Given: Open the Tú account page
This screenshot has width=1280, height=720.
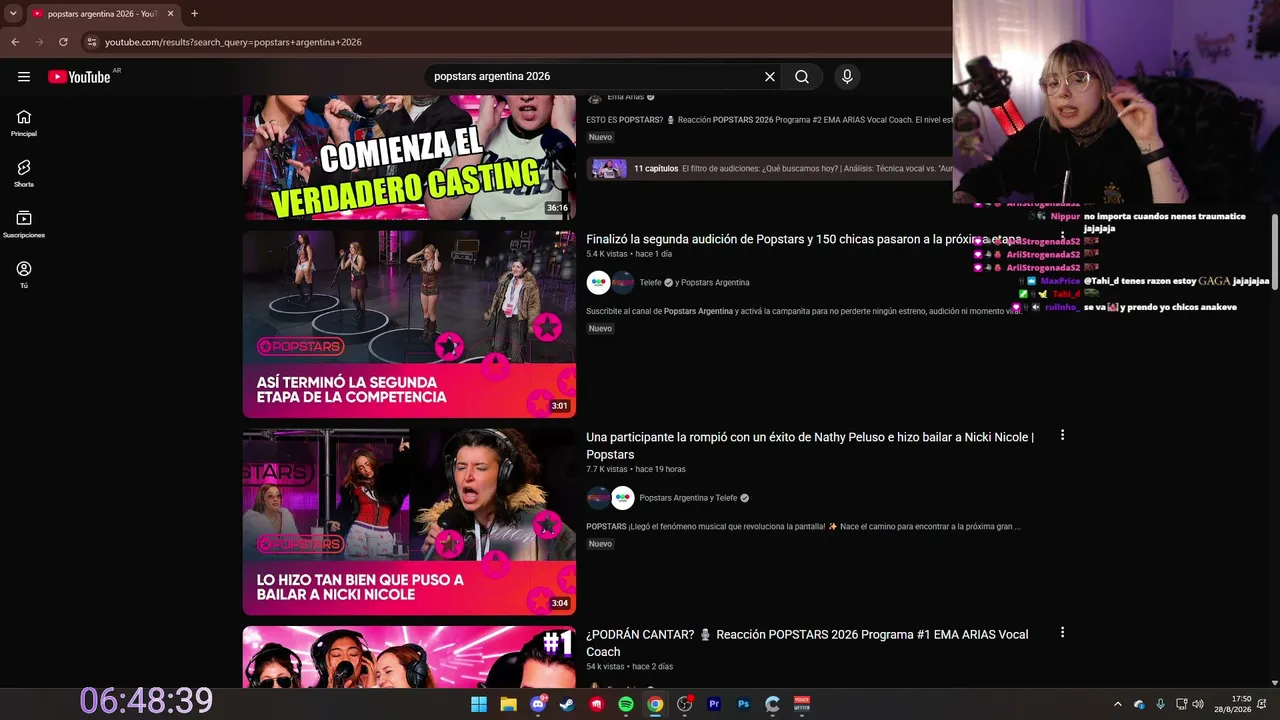Looking at the screenshot, I should pos(24,275).
